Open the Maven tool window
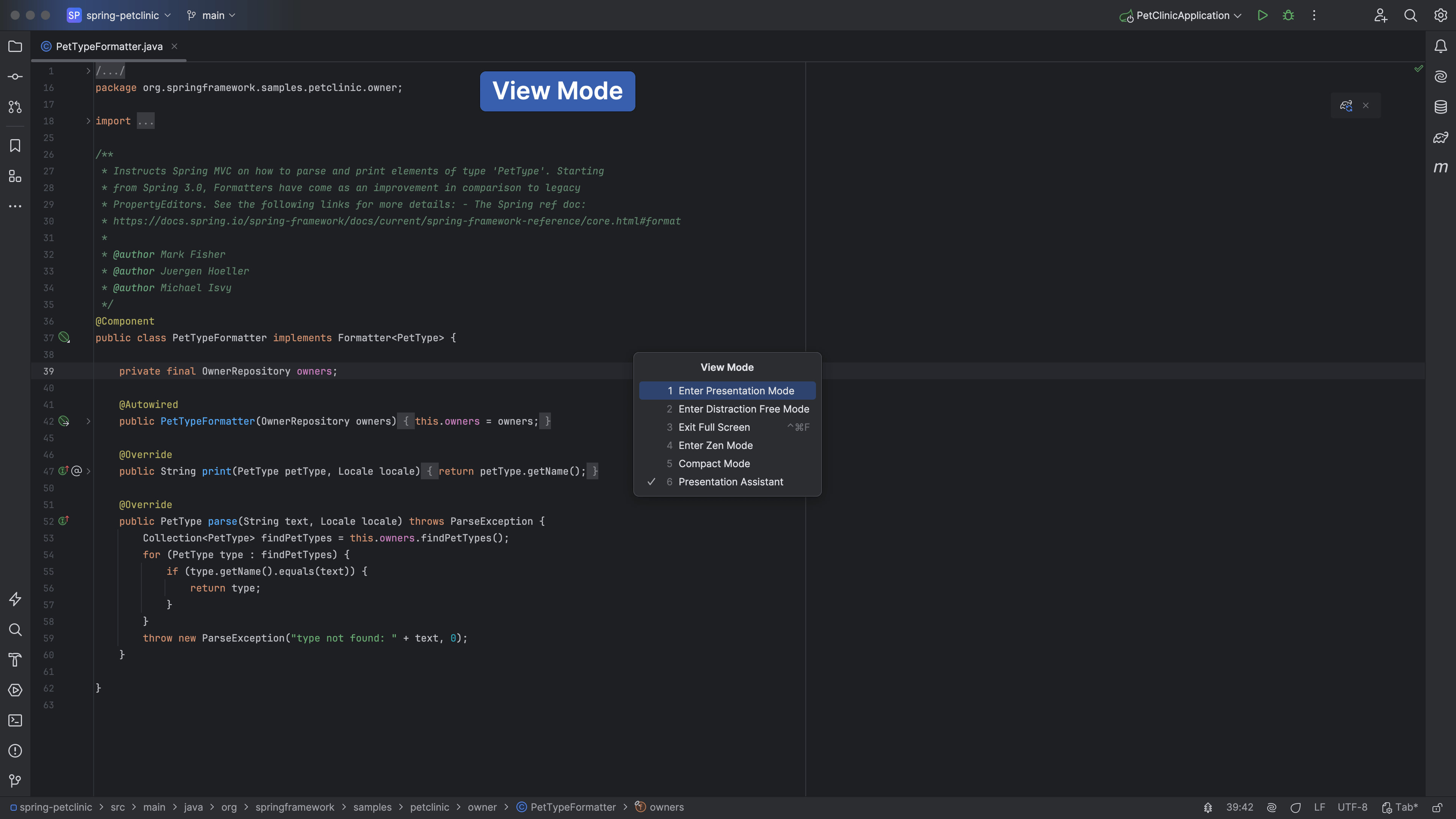Screen dimensions: 1456x819 pos(1440,168)
